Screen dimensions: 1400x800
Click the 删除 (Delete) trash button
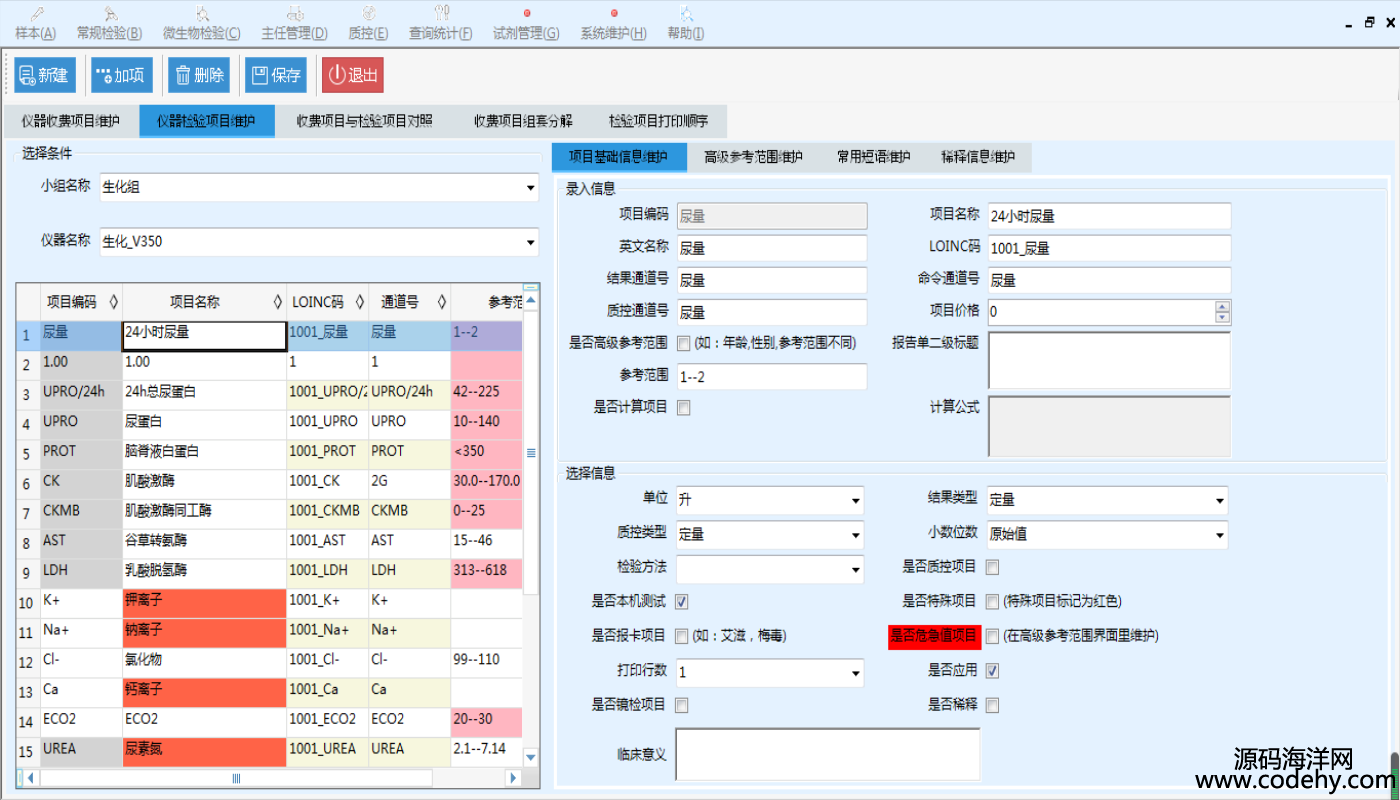click(199, 75)
